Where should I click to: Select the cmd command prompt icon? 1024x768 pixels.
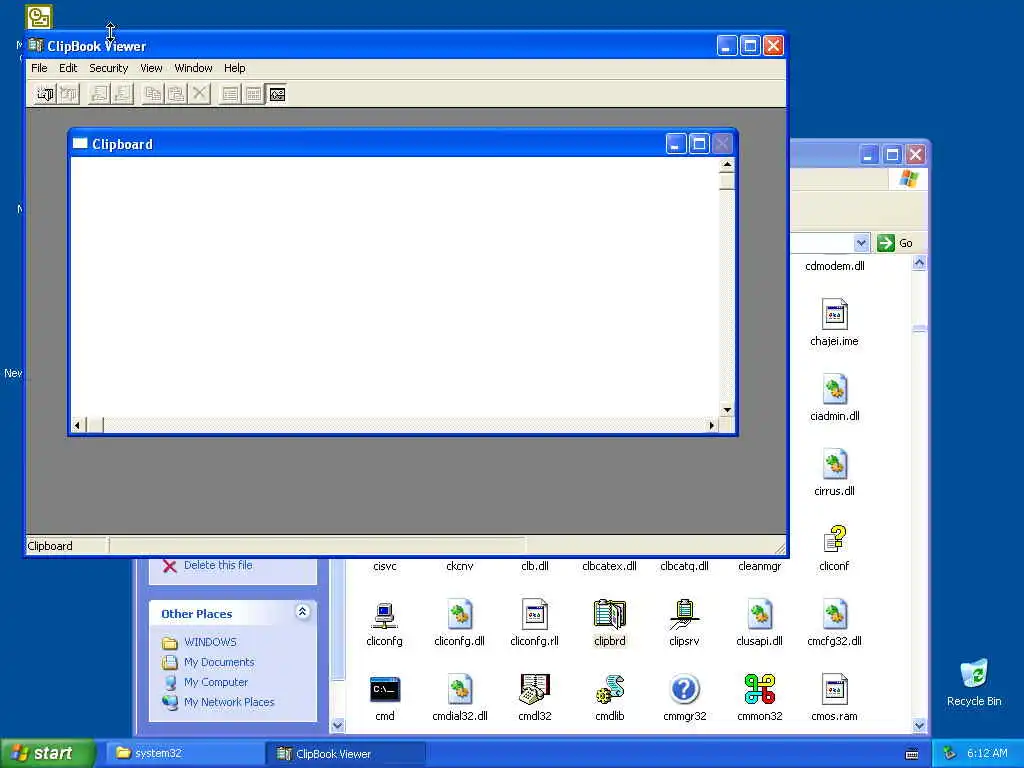tap(385, 690)
